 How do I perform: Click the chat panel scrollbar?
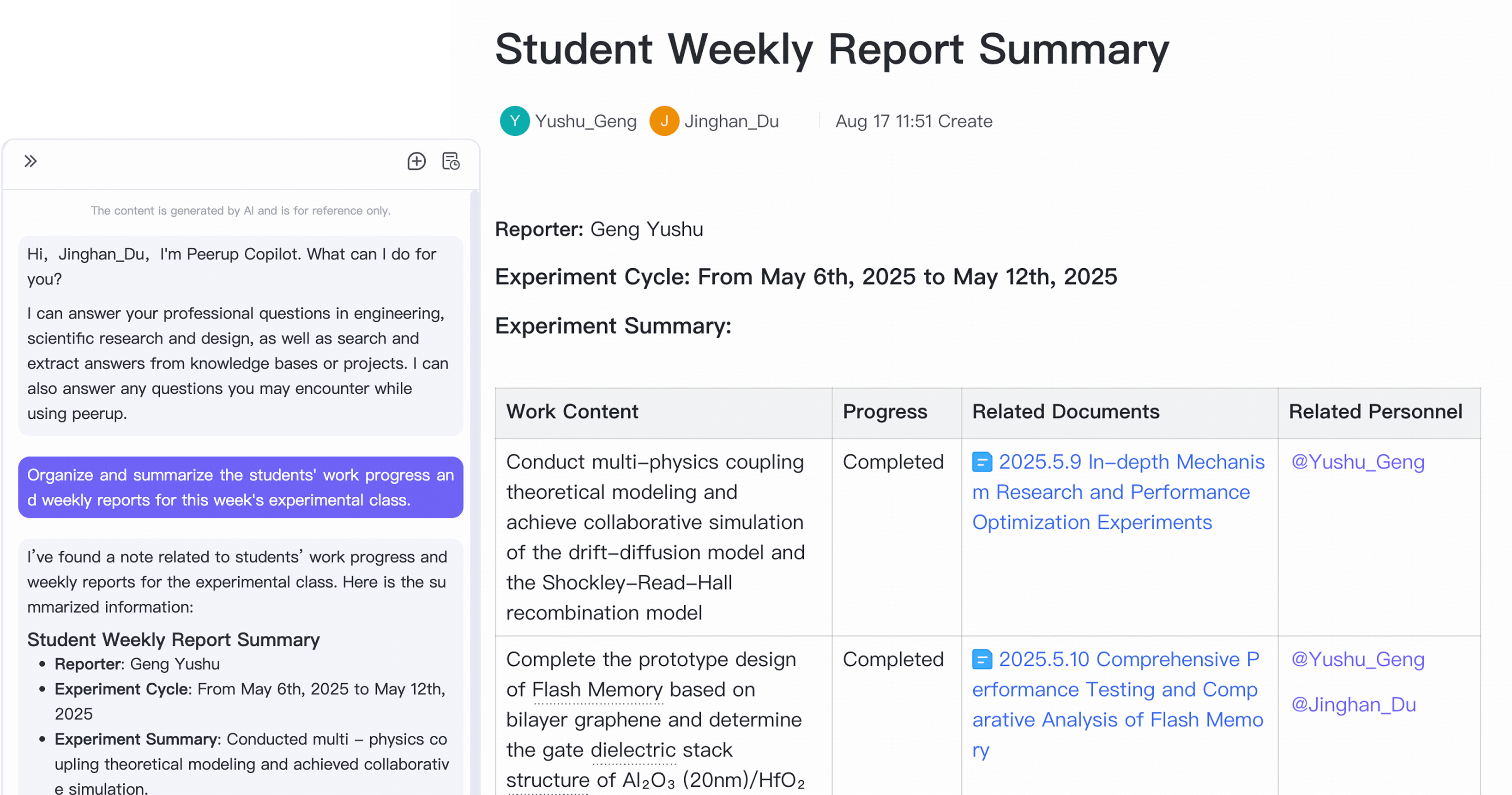474,492
